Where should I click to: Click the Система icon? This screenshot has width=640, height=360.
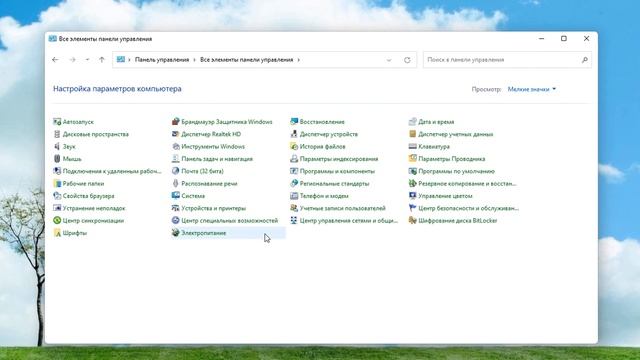click(176, 196)
